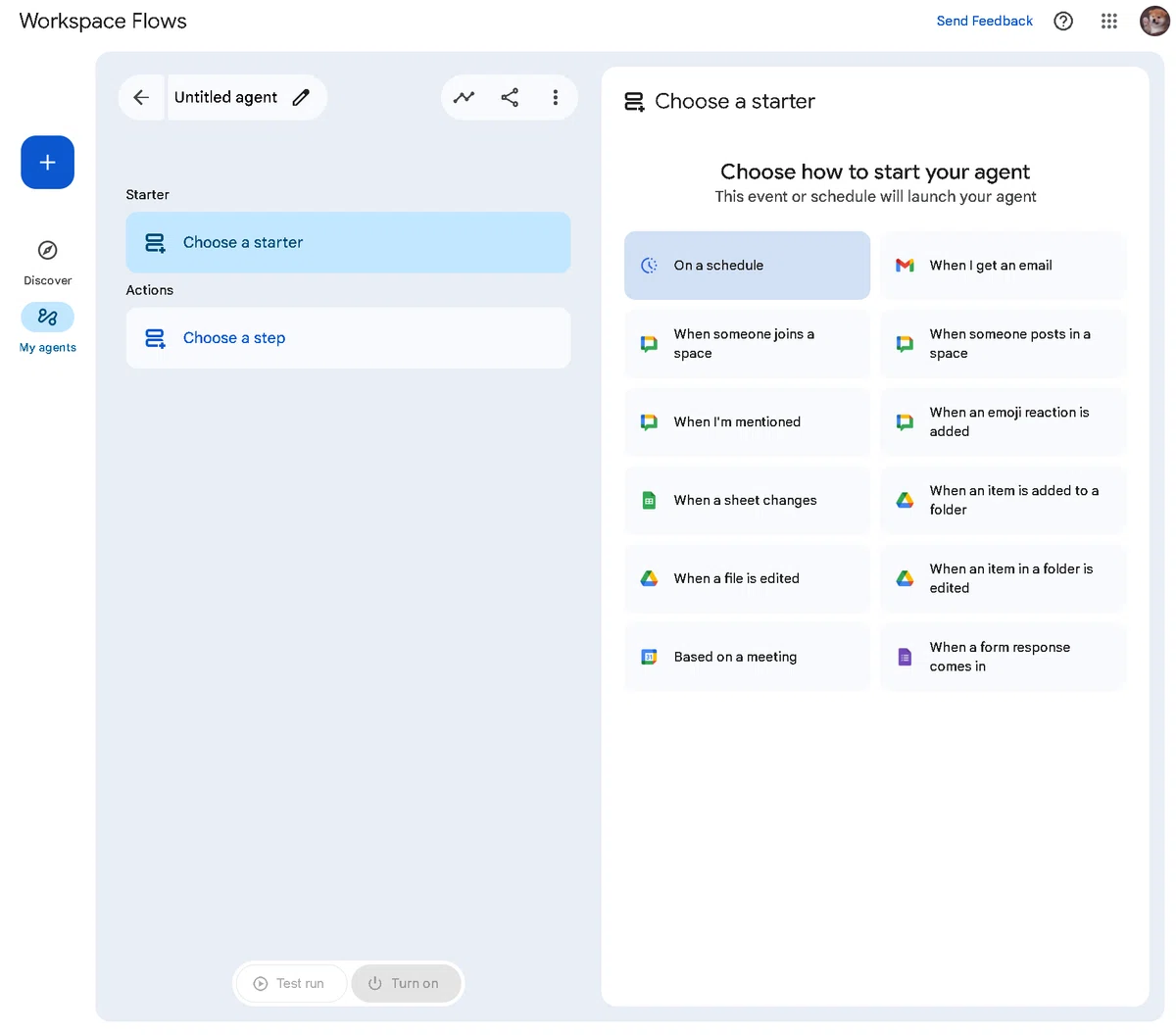1176x1035 pixels.
Task: Choose the When a sheet changes starter
Action: click(747, 501)
